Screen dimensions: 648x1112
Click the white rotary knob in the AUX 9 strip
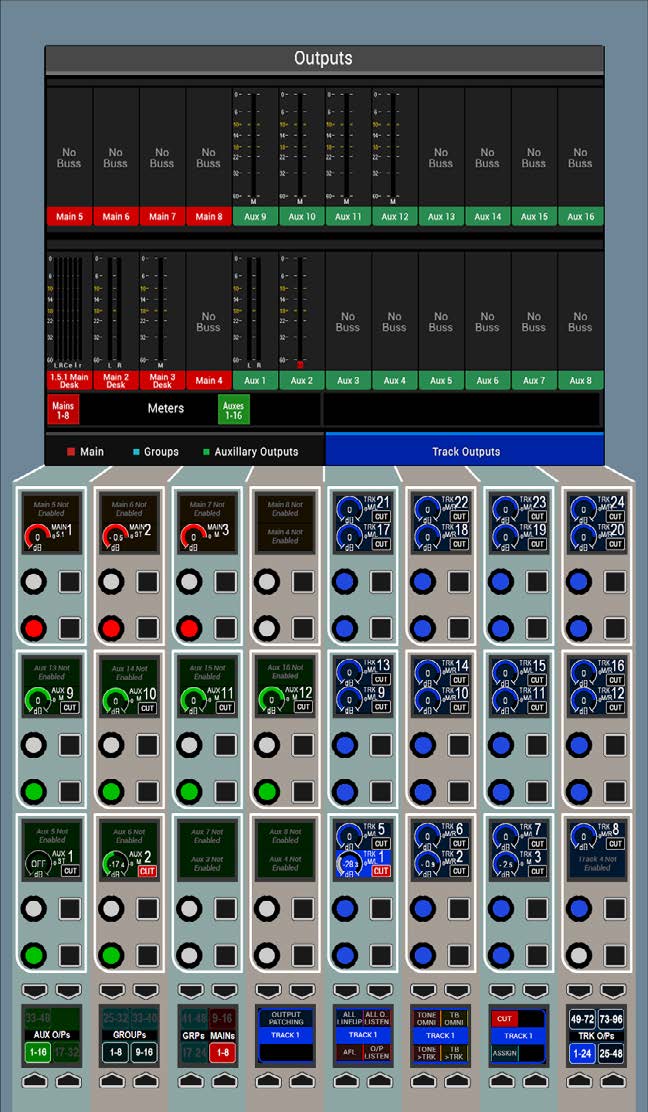point(33,745)
